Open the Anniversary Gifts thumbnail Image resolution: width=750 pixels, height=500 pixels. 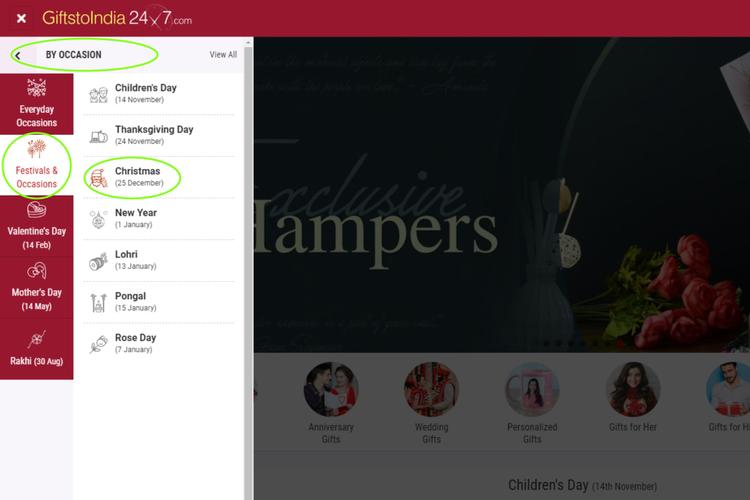[x=331, y=390]
